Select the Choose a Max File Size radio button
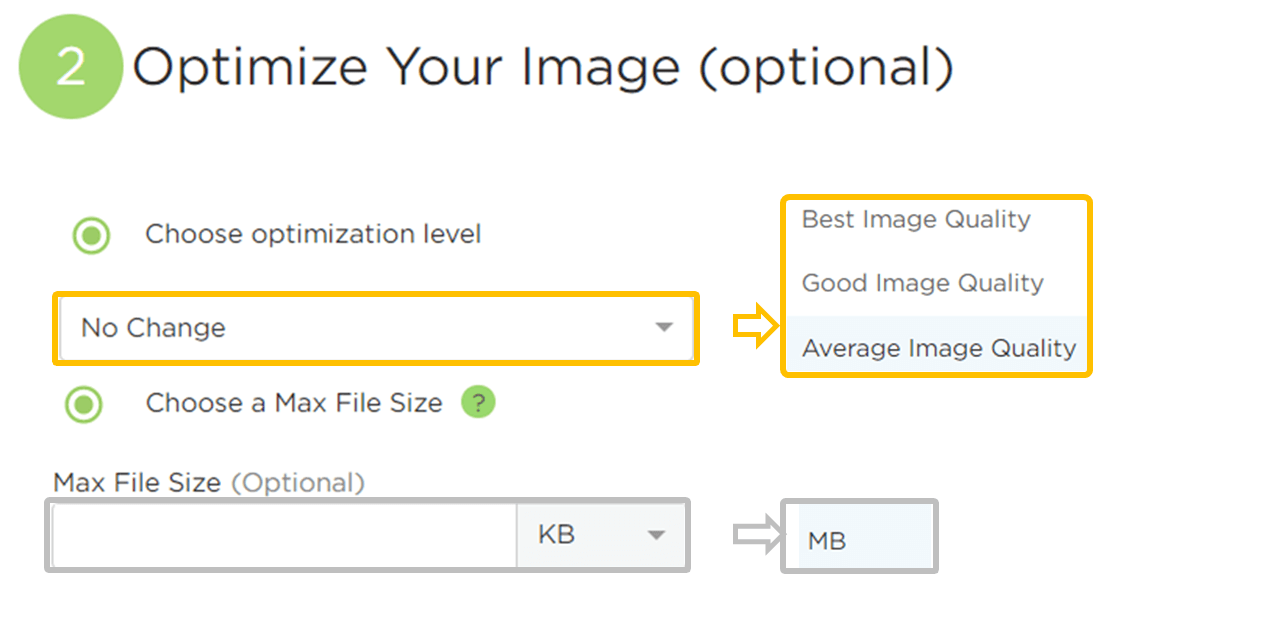The image size is (1274, 625). click(x=84, y=404)
